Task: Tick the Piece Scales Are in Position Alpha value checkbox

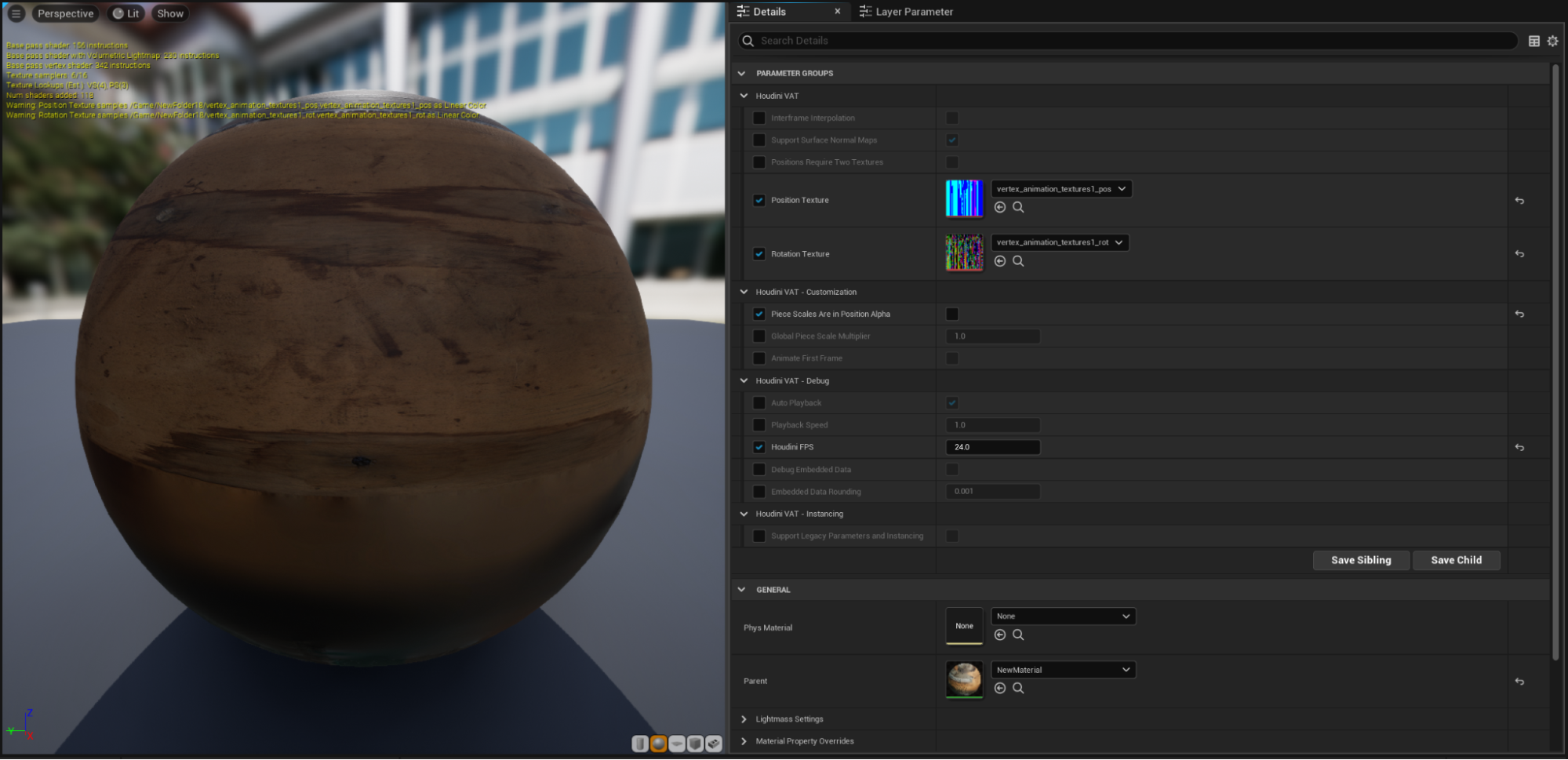Action: pos(952,314)
